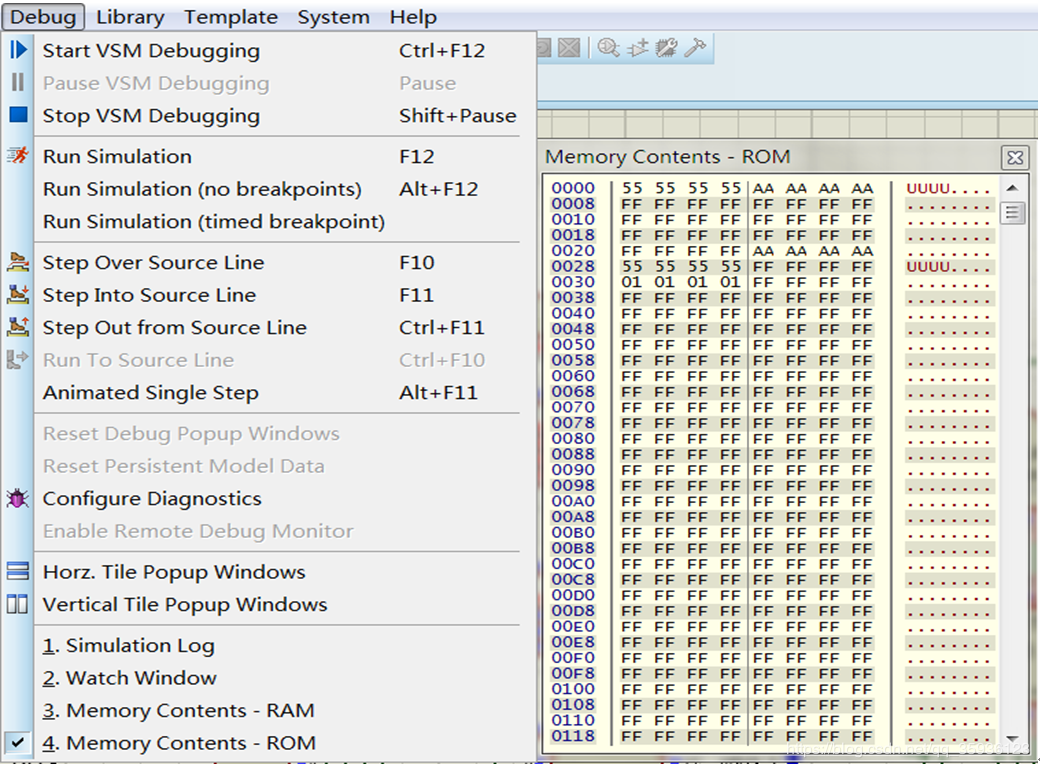Click the magnifier icon in the toolbar
The image size is (1040, 768).
(x=608, y=47)
